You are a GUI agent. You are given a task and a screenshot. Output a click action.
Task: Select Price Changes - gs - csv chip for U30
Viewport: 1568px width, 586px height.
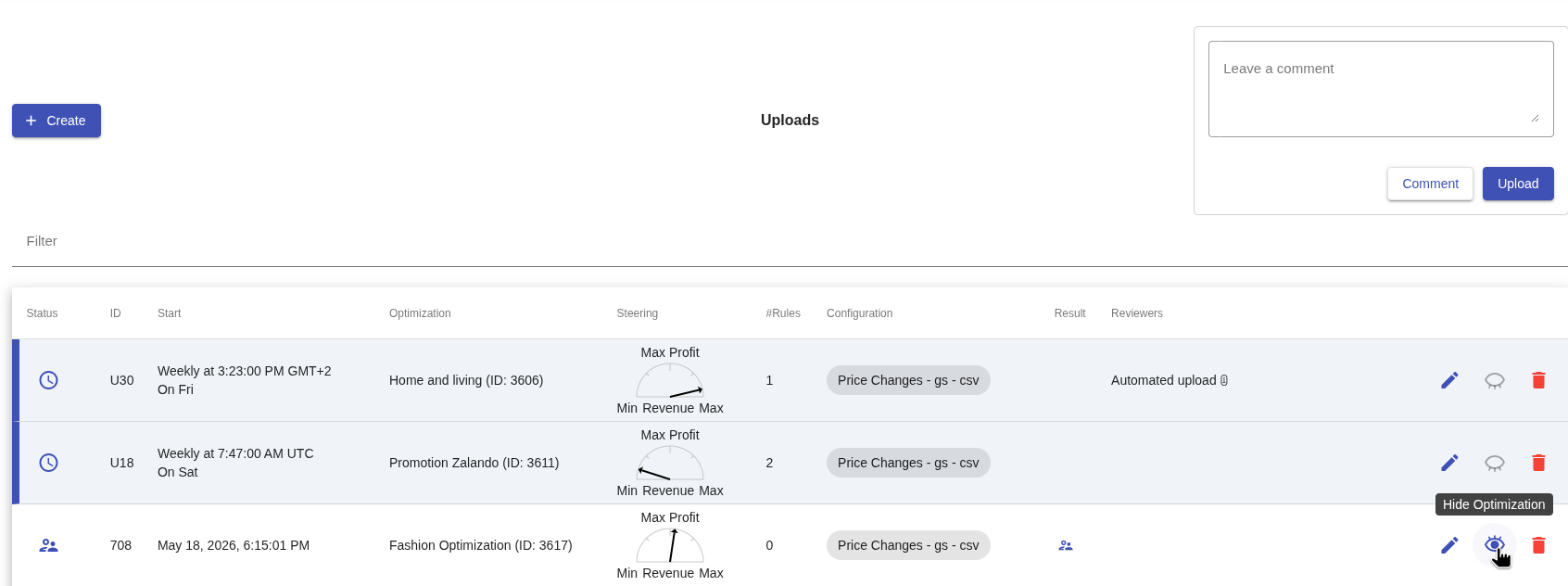(x=908, y=380)
